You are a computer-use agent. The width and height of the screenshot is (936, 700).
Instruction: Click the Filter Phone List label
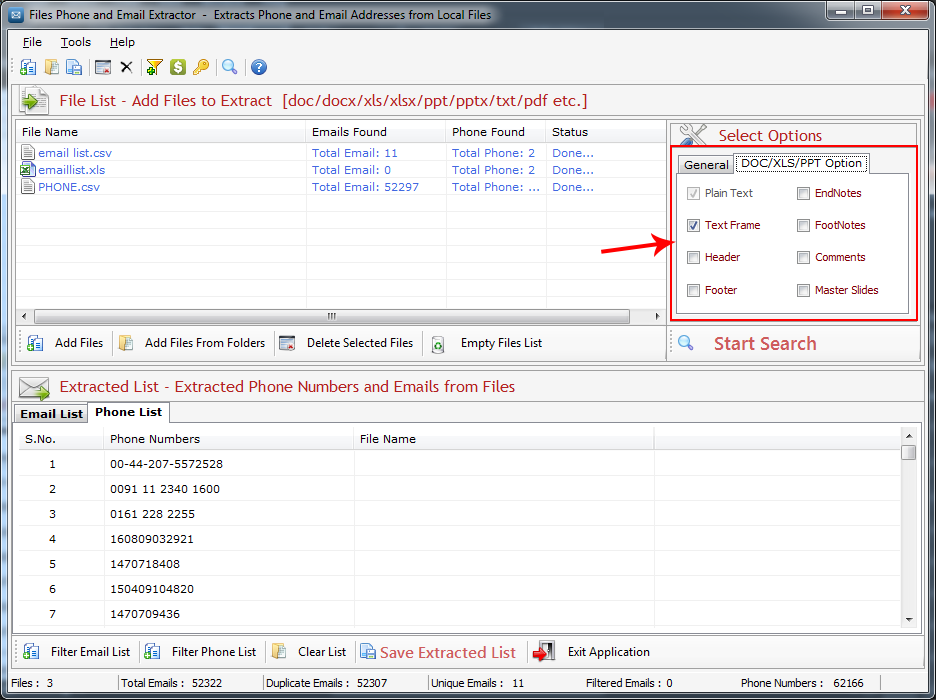[x=214, y=652]
